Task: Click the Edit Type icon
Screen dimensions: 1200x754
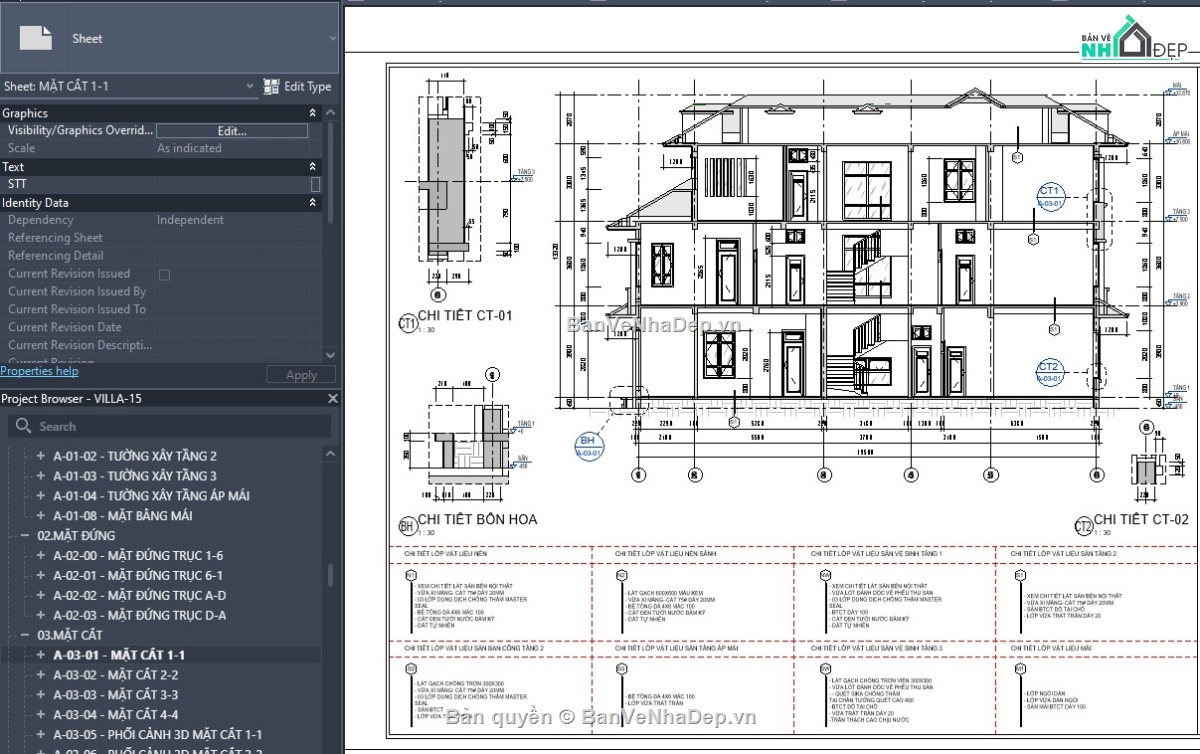Action: coord(270,86)
